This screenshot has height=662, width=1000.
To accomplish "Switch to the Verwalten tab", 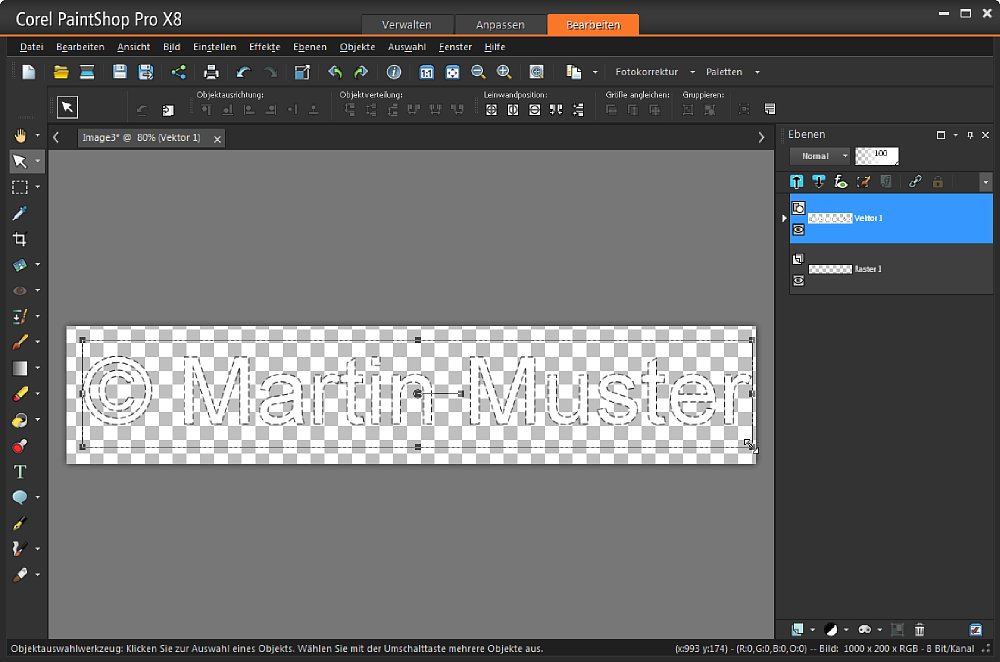I will pos(406,24).
